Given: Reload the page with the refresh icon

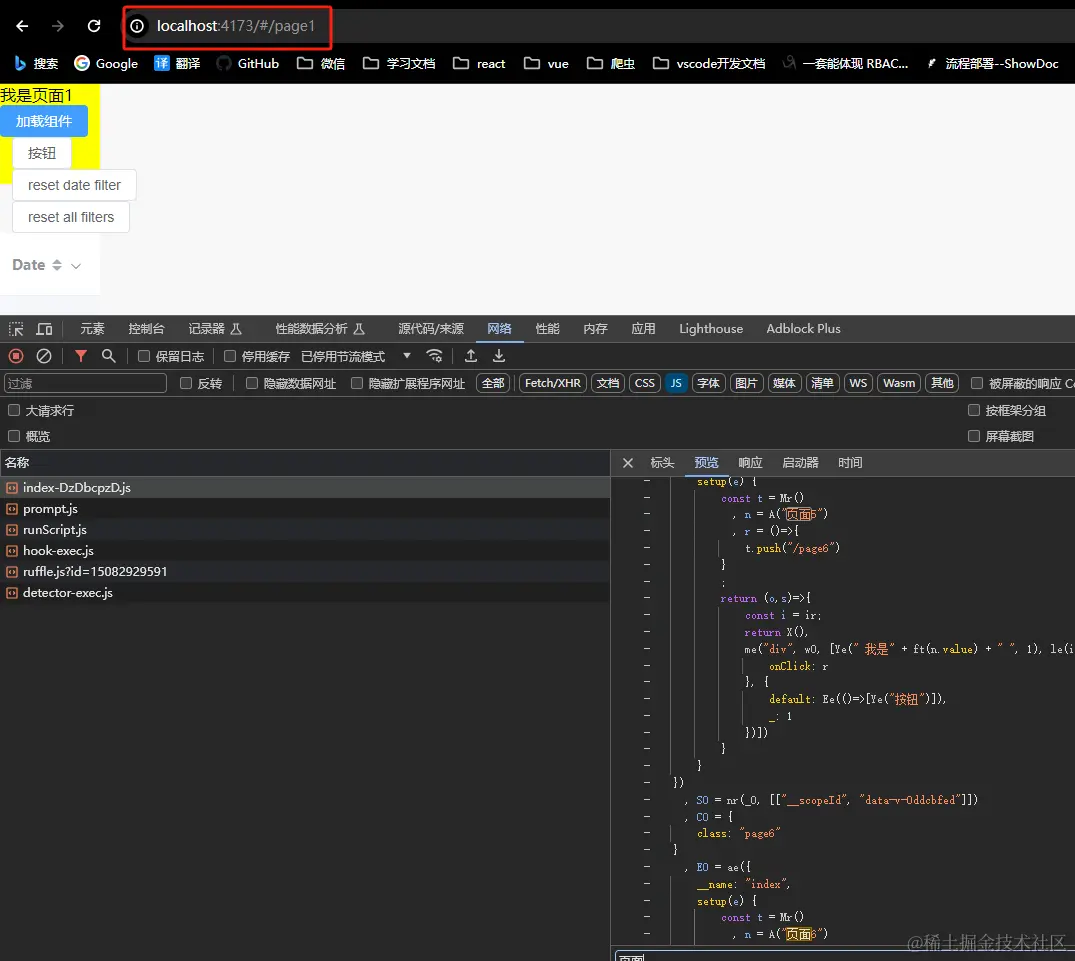Looking at the screenshot, I should [x=94, y=26].
